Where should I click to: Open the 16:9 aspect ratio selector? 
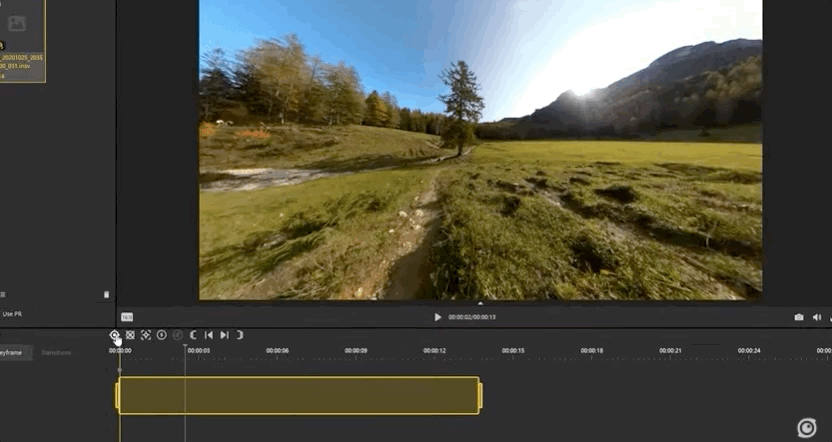127,317
